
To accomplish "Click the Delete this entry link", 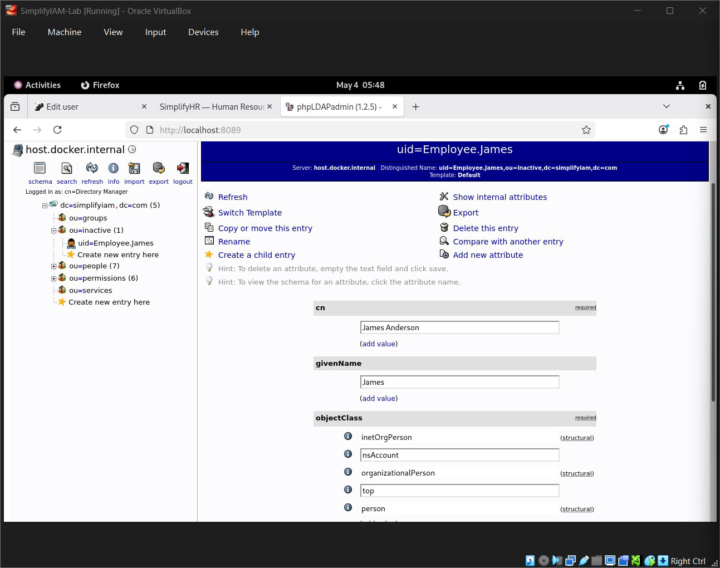I will tap(485, 228).
